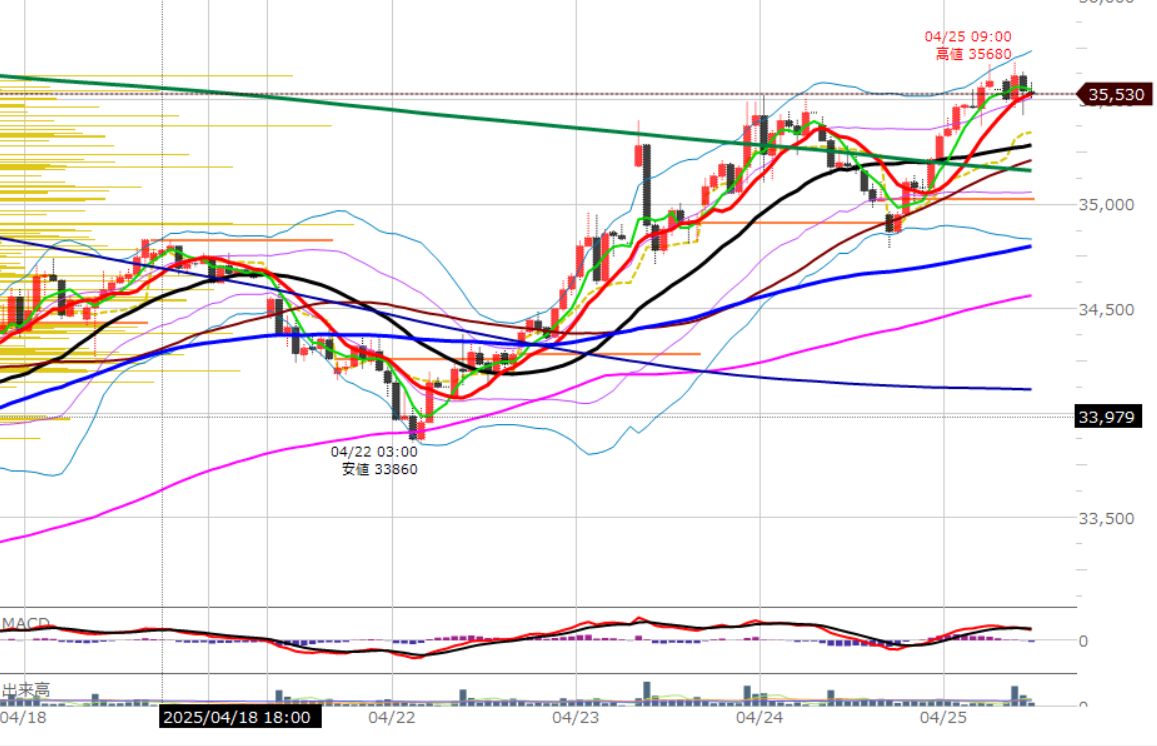Viewport: 1157px width, 746px height.
Task: Click the 04/18 date axis label
Action: 23,717
